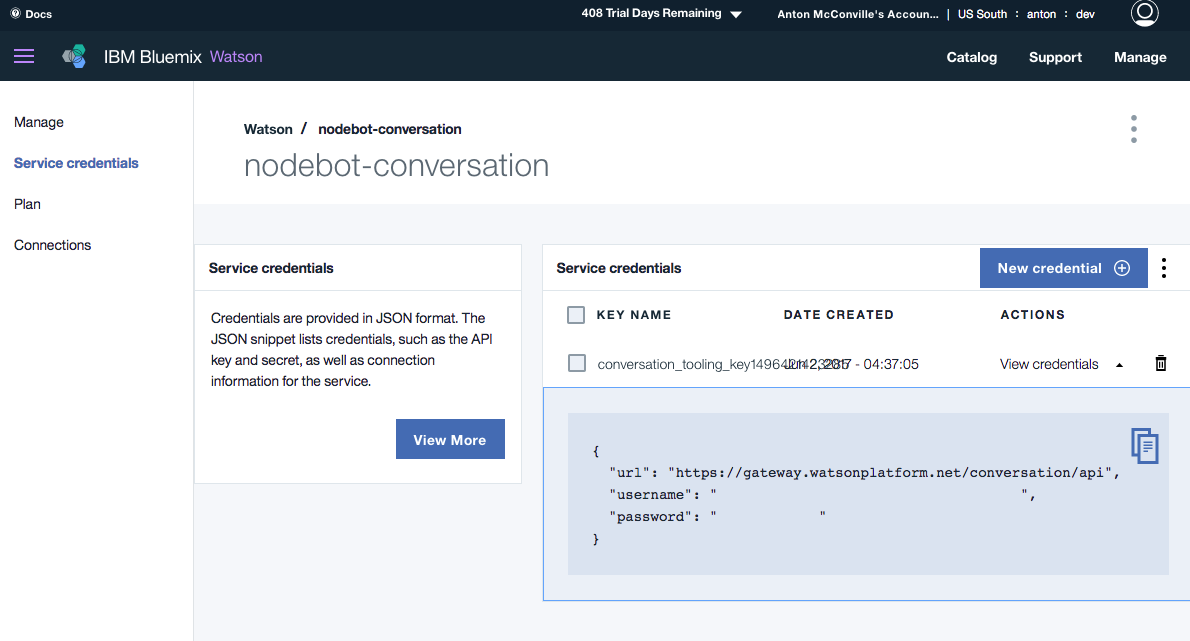Click the "password" JSON line
This screenshot has width=1190, height=641.
[717, 517]
